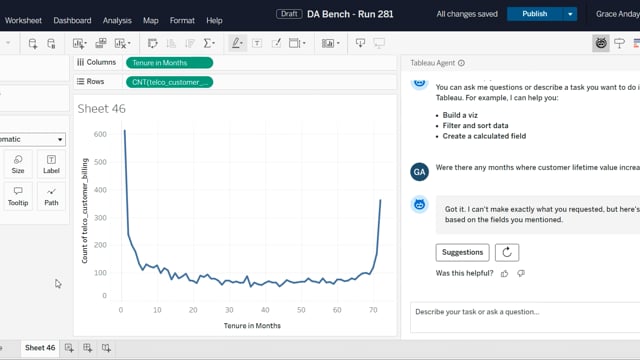Open the Totals sigma dropdown
Viewport: 640px width, 360px height.
(x=209, y=43)
